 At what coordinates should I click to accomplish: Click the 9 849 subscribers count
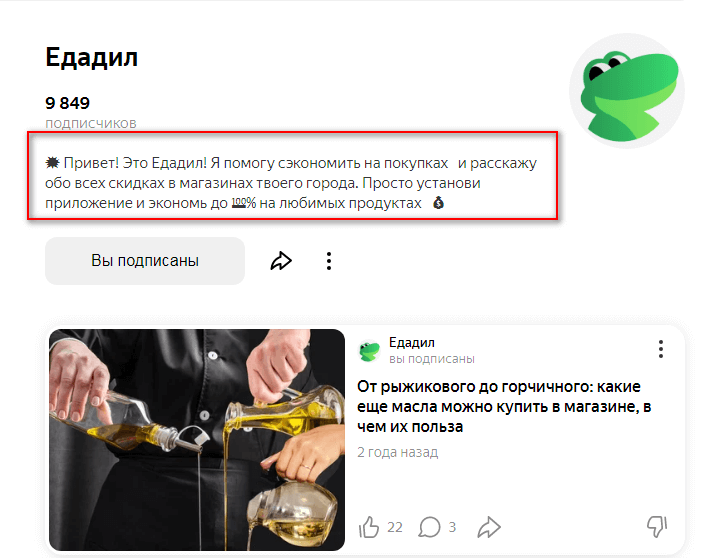(x=67, y=103)
